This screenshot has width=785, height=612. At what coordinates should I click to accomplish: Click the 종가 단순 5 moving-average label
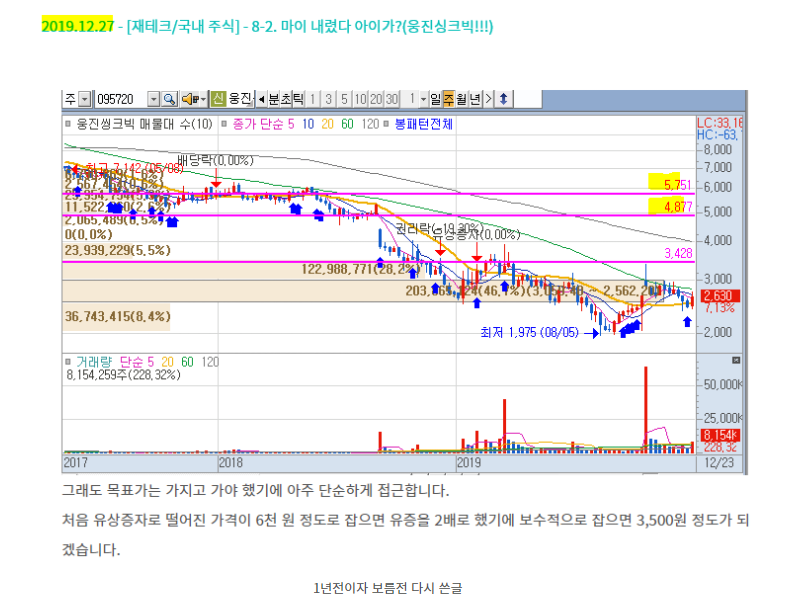(x=263, y=124)
